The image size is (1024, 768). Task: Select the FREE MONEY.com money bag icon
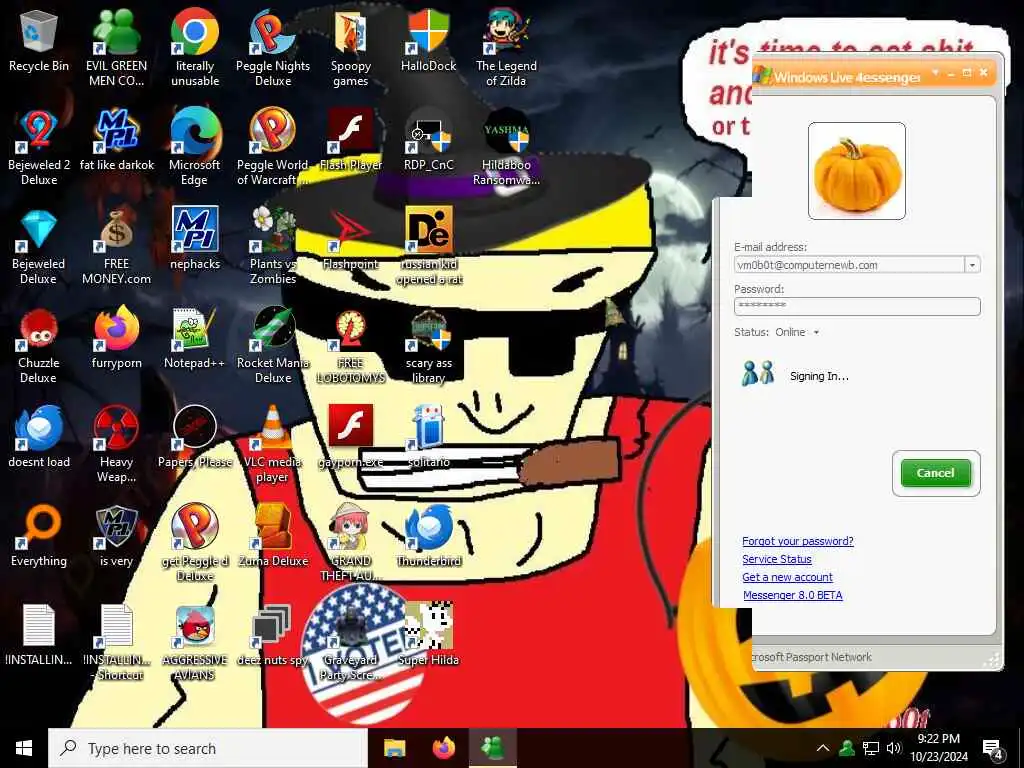pyautogui.click(x=116, y=247)
